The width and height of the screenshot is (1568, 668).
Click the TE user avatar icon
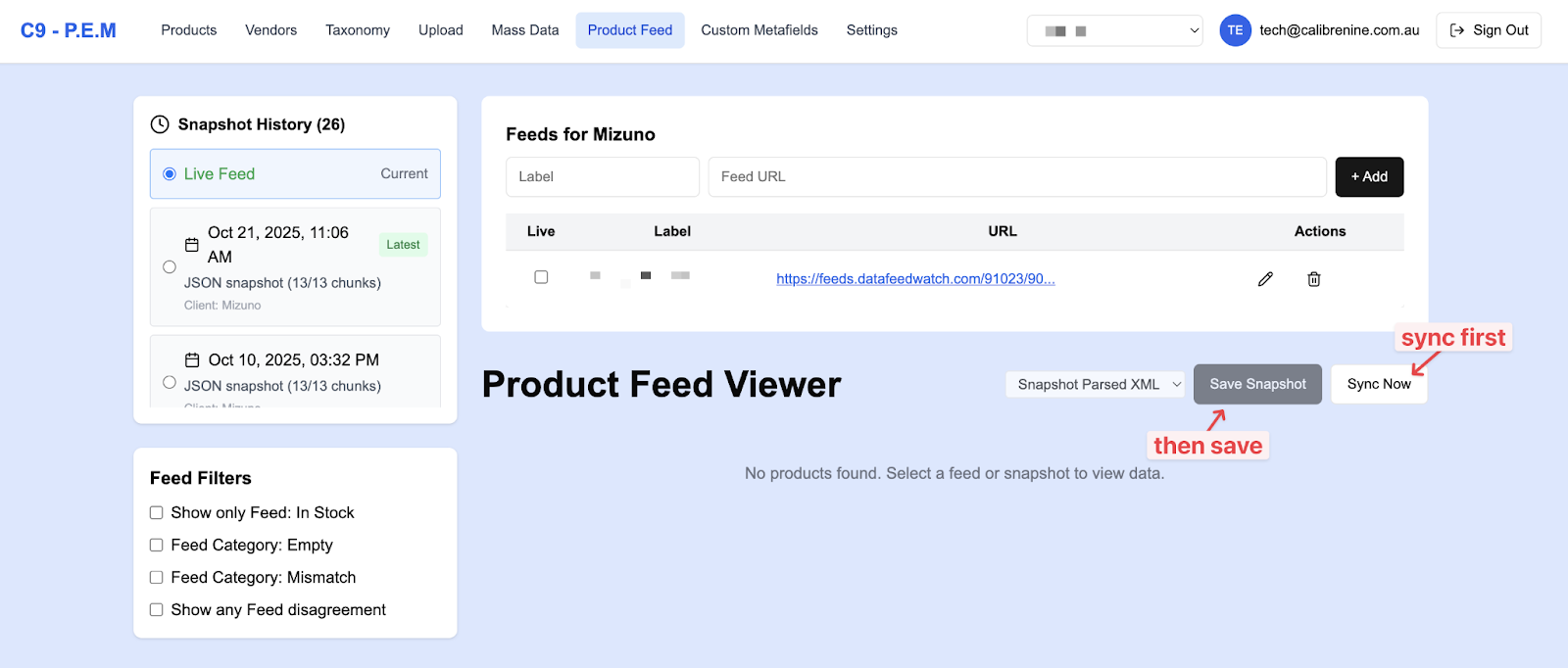click(1235, 30)
